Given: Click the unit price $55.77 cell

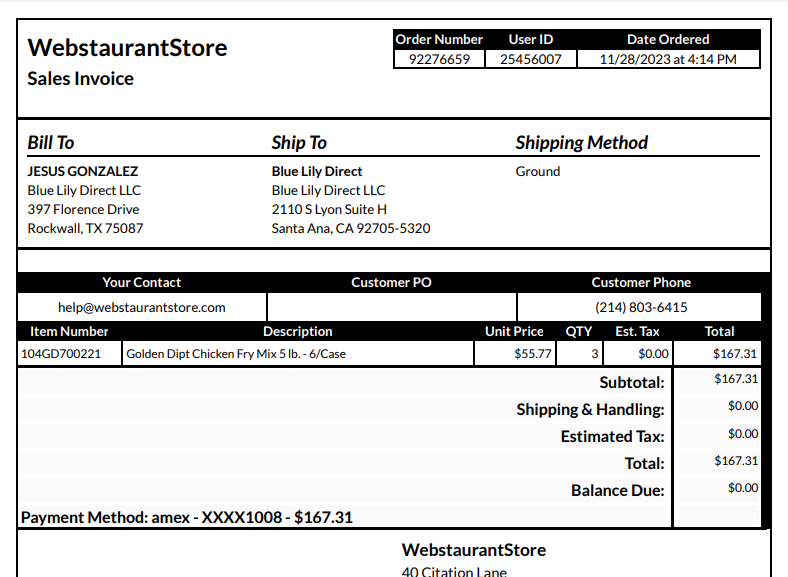Looking at the screenshot, I should 515,354.
